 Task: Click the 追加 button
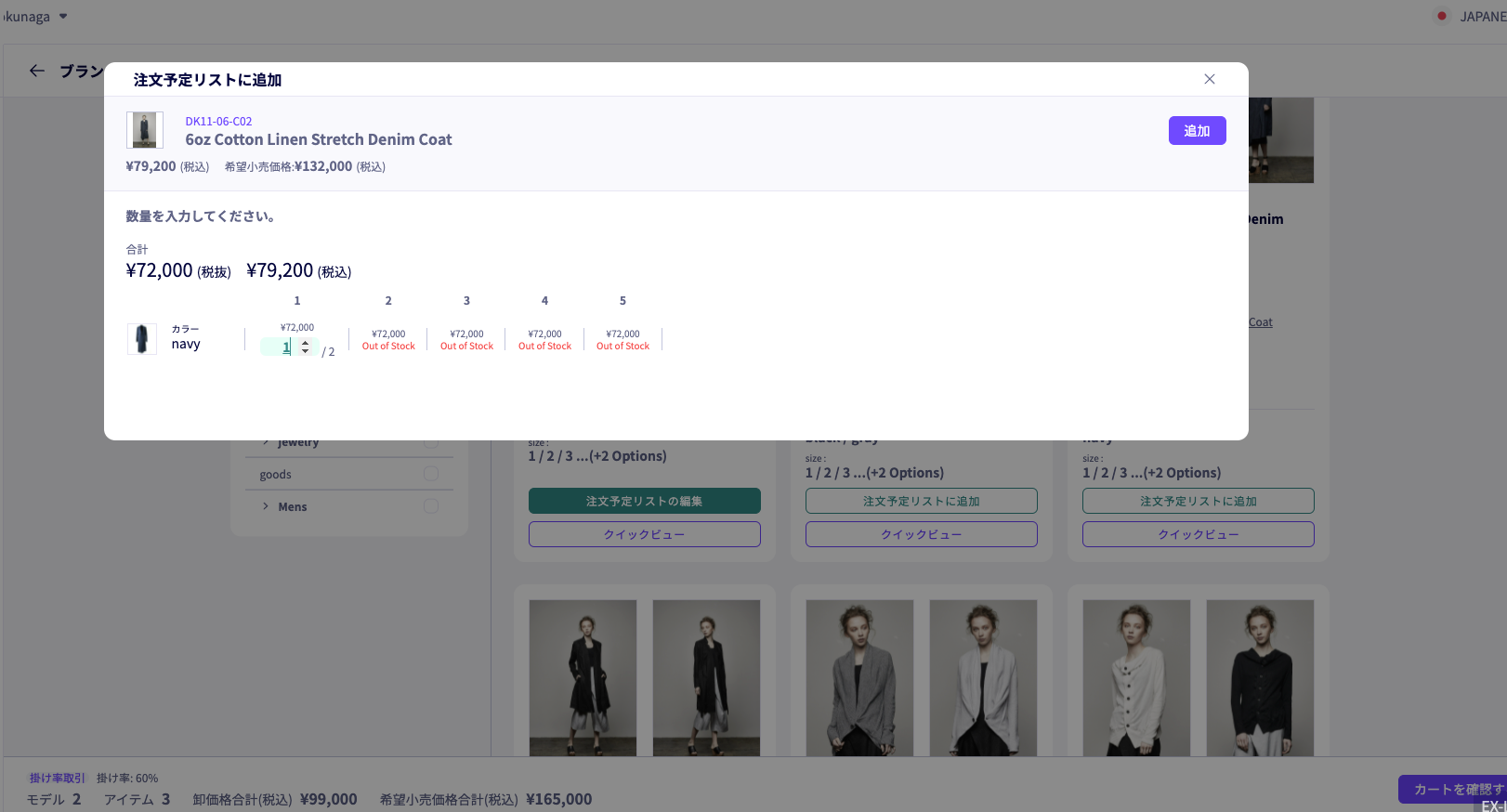[x=1197, y=131]
